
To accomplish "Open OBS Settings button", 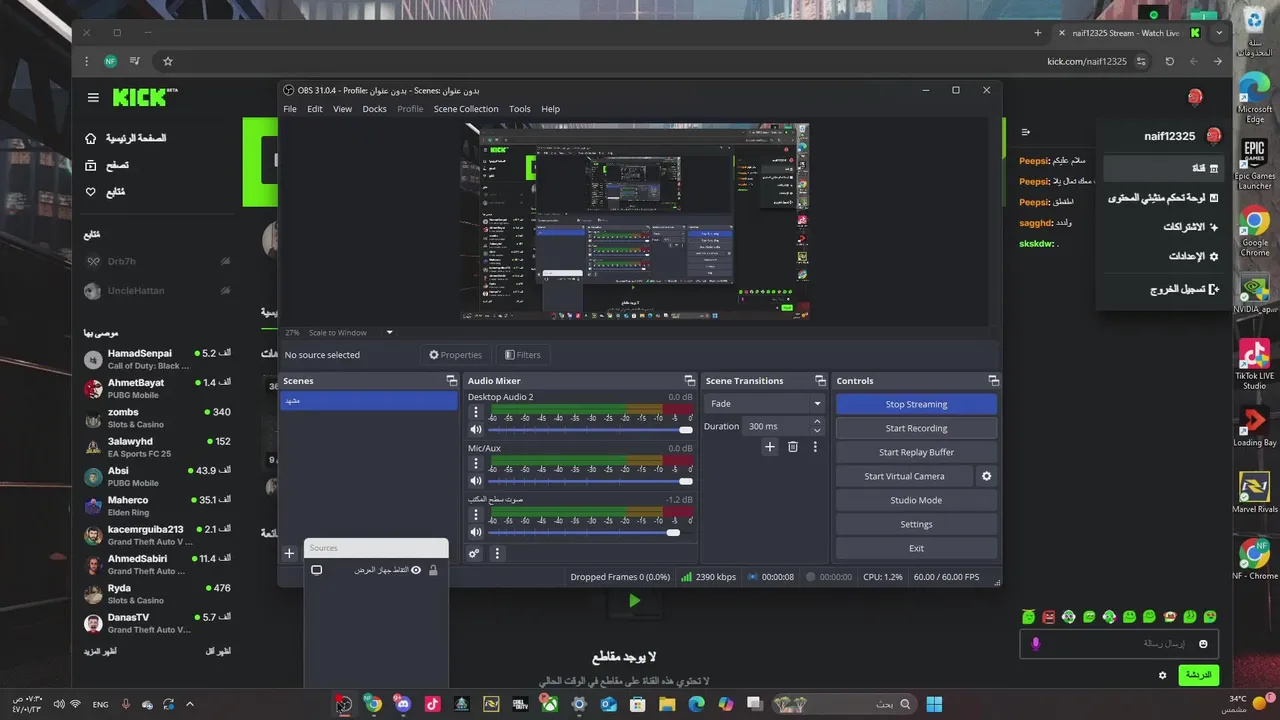I will (x=916, y=524).
